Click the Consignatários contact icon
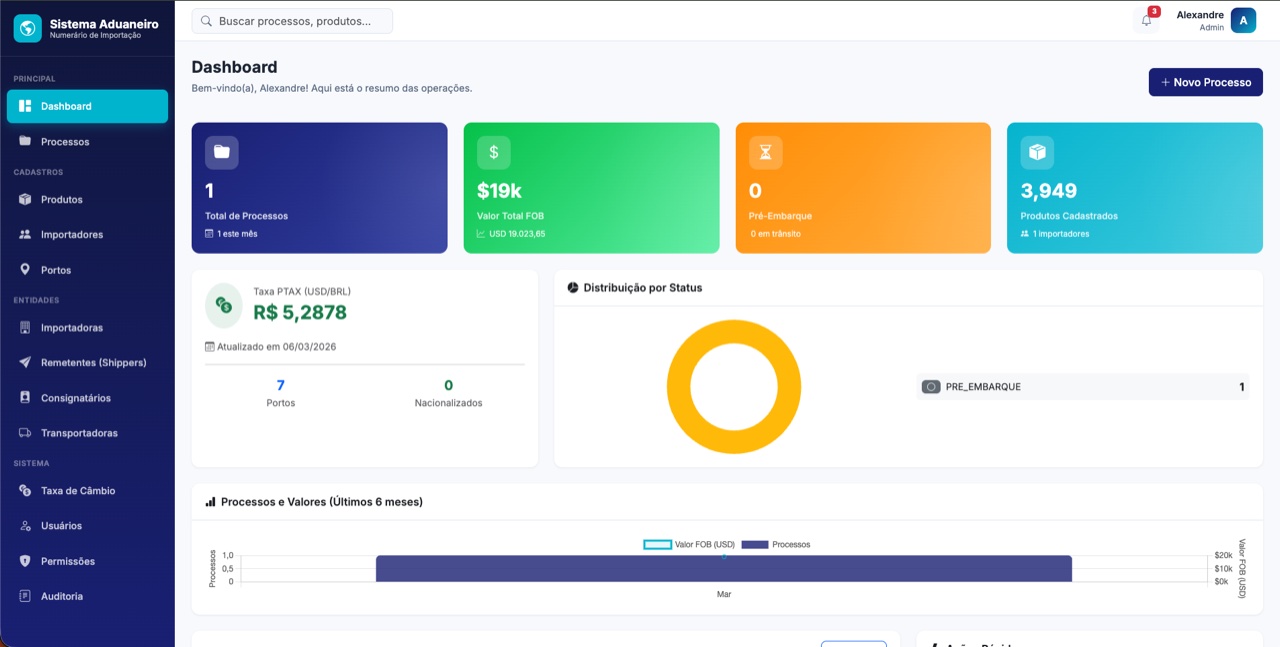This screenshot has width=1280, height=647. pyautogui.click(x=25, y=398)
